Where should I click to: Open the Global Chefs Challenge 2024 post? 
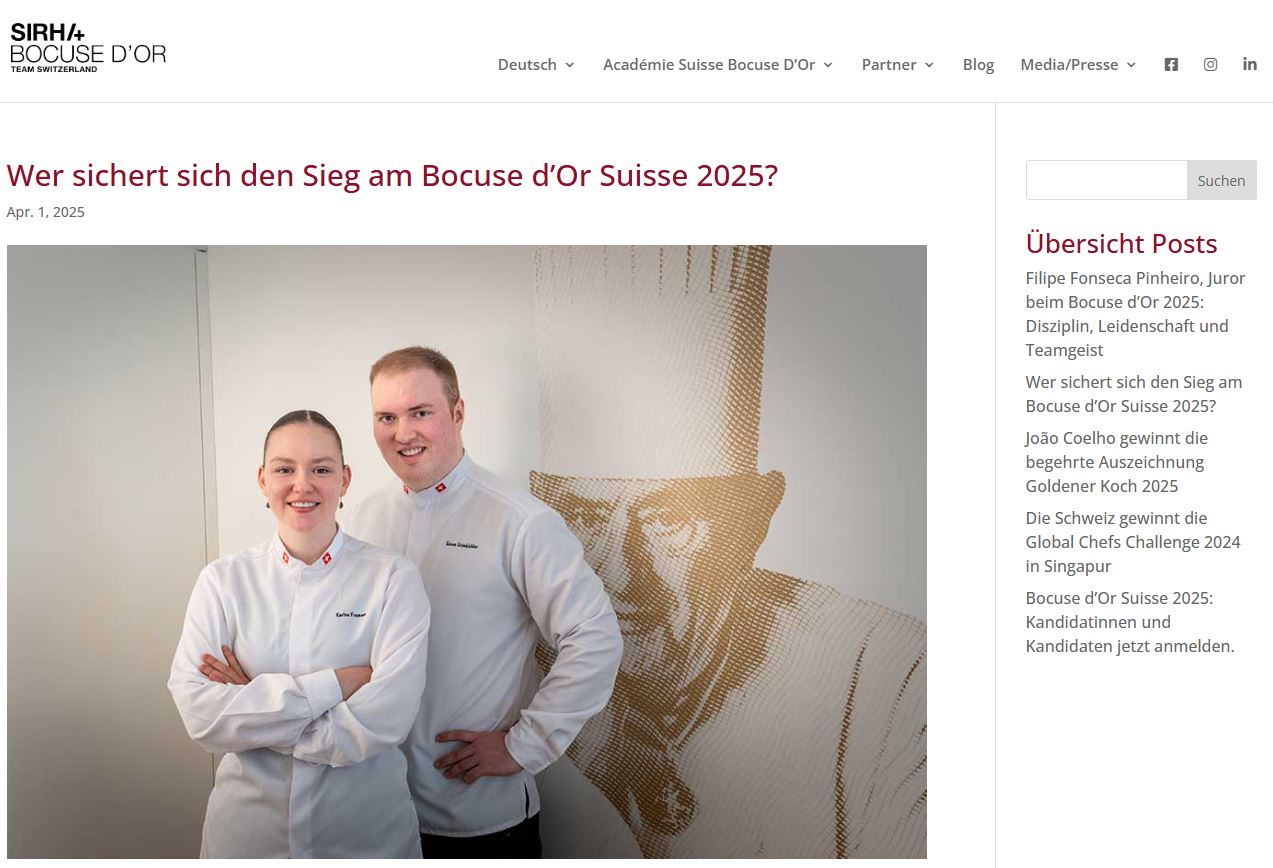pos(1132,542)
